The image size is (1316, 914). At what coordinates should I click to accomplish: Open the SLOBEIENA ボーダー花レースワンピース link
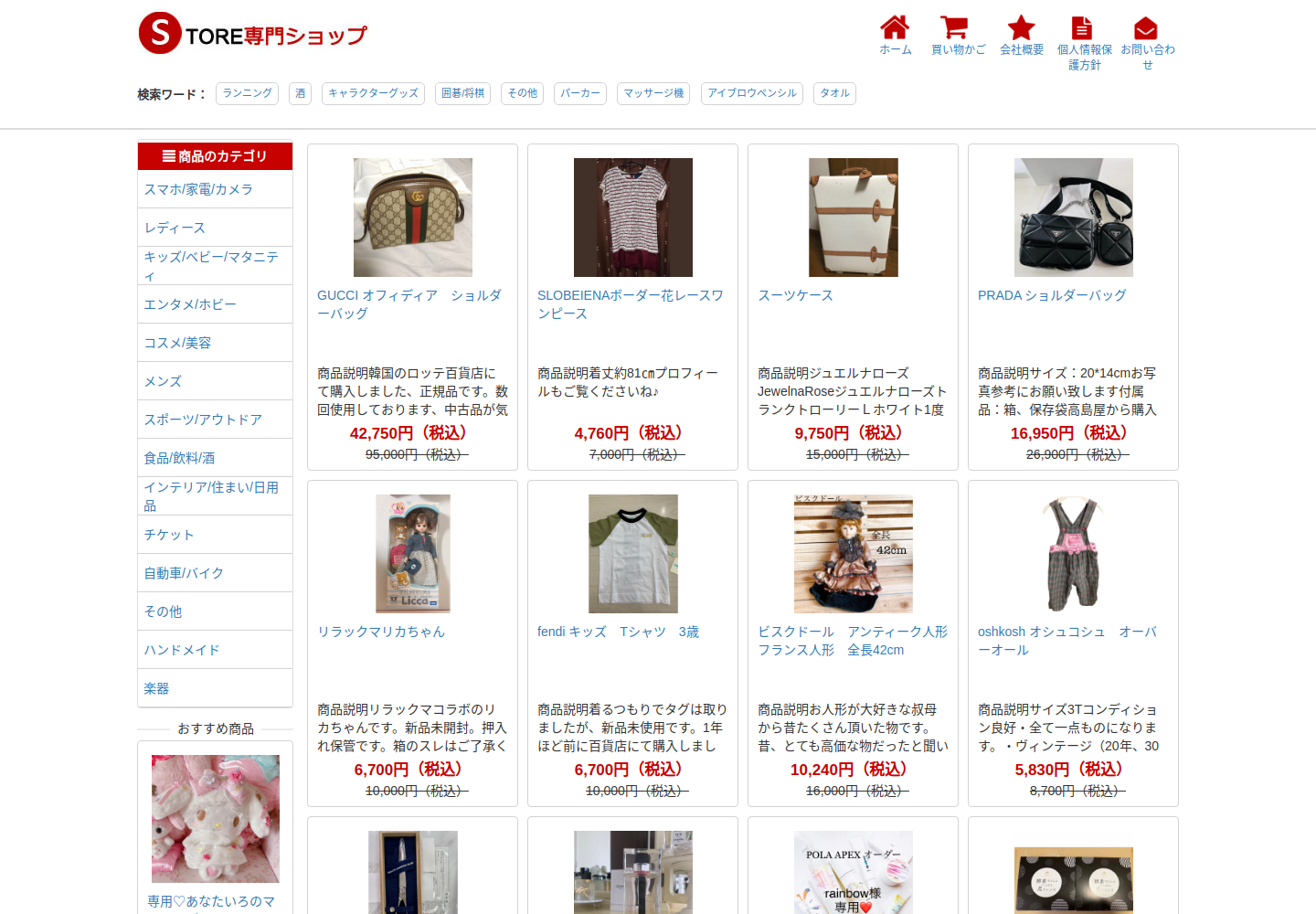631,304
